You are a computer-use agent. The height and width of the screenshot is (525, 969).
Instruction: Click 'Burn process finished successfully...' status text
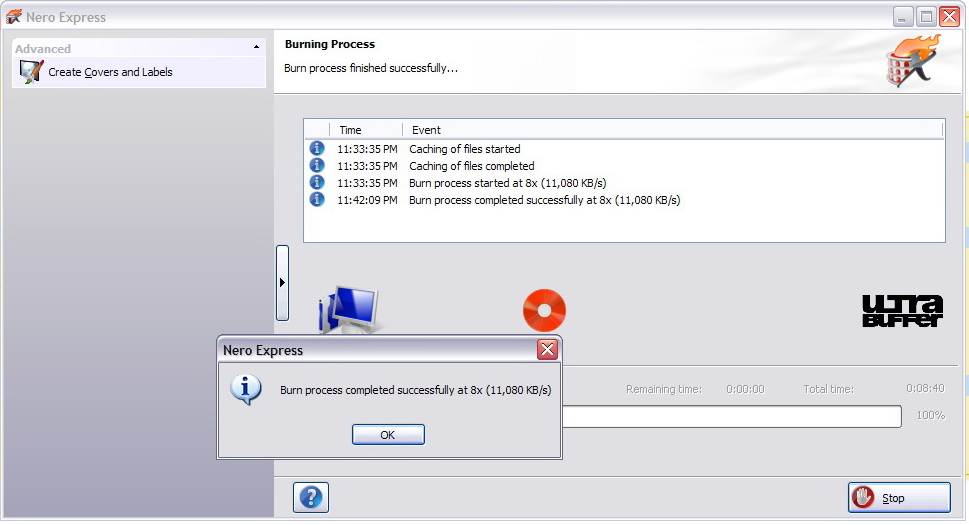(371, 68)
